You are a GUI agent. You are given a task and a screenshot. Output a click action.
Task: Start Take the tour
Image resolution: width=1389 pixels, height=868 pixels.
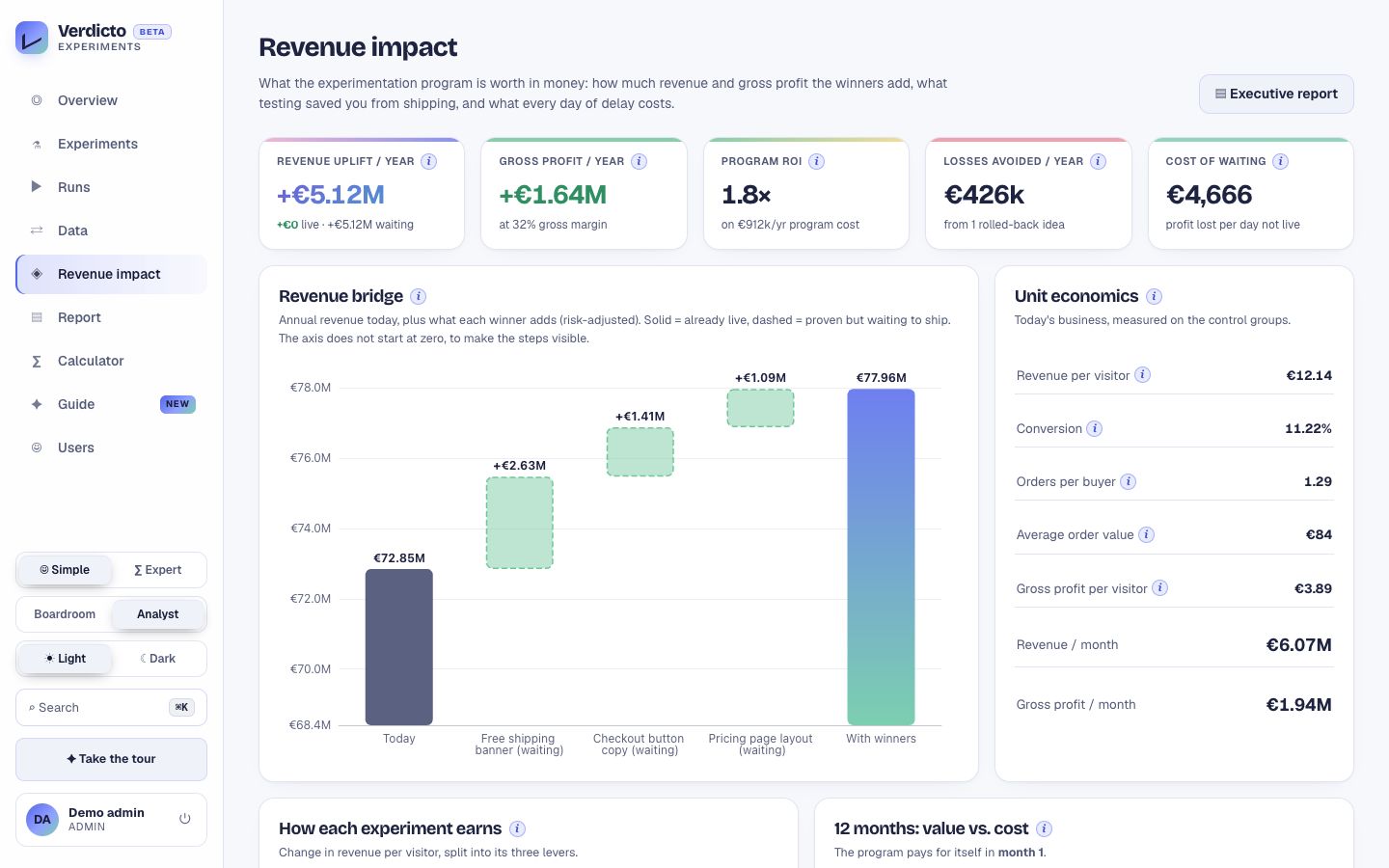pyautogui.click(x=111, y=759)
